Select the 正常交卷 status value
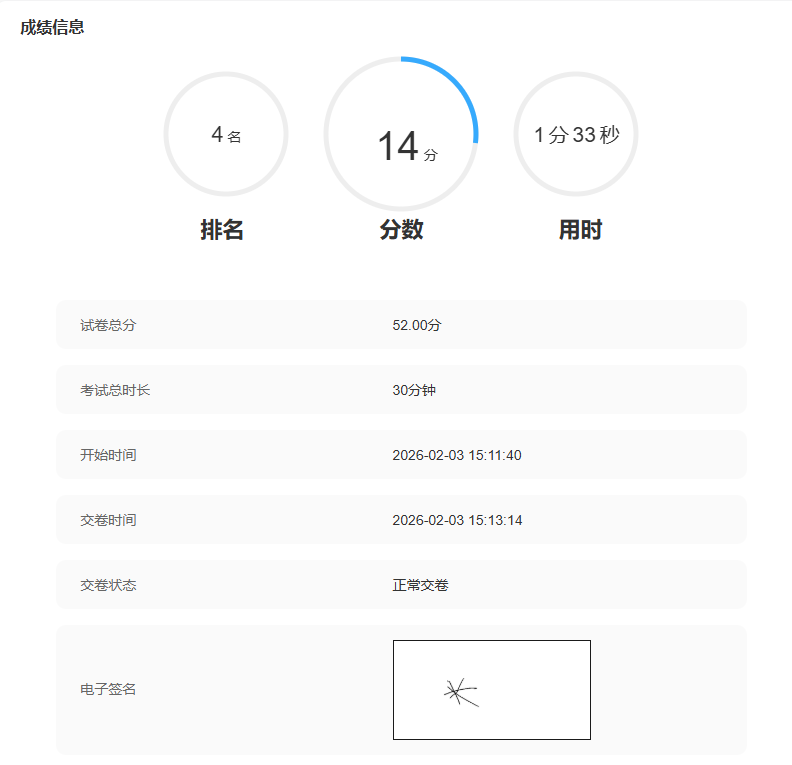The width and height of the screenshot is (792, 765). pos(420,585)
